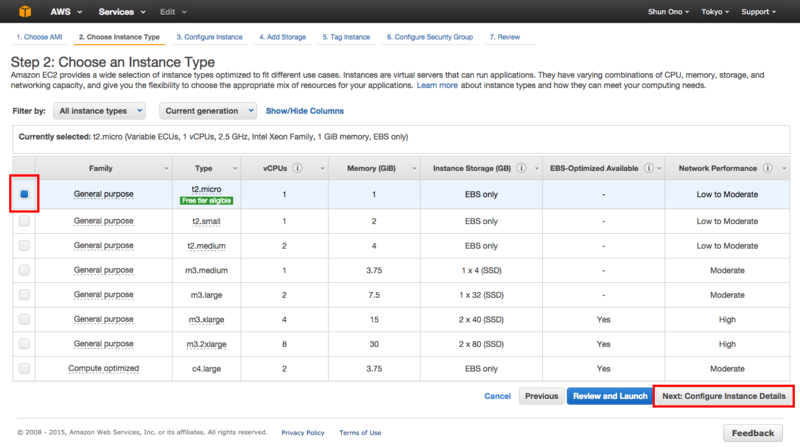Select the t2.small instance checkbox
Viewport: 800px width, 447px height.
click(24, 221)
